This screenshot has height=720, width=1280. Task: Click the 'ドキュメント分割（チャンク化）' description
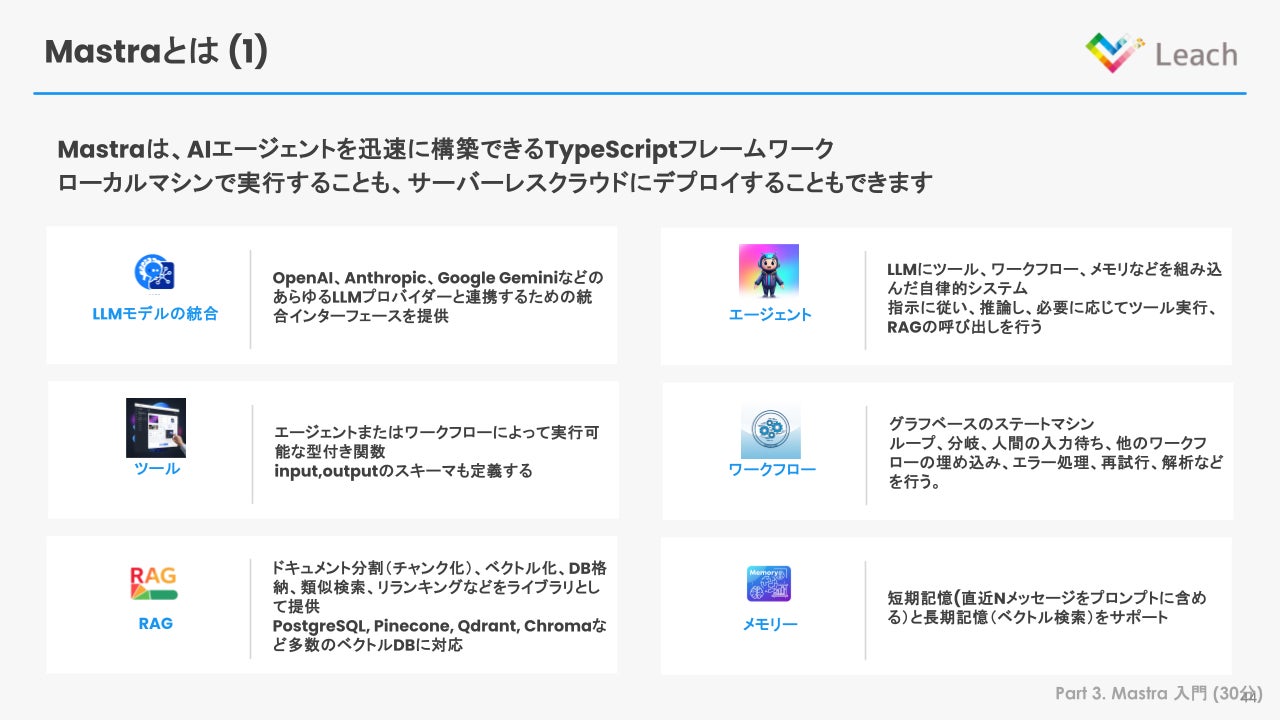click(x=436, y=587)
